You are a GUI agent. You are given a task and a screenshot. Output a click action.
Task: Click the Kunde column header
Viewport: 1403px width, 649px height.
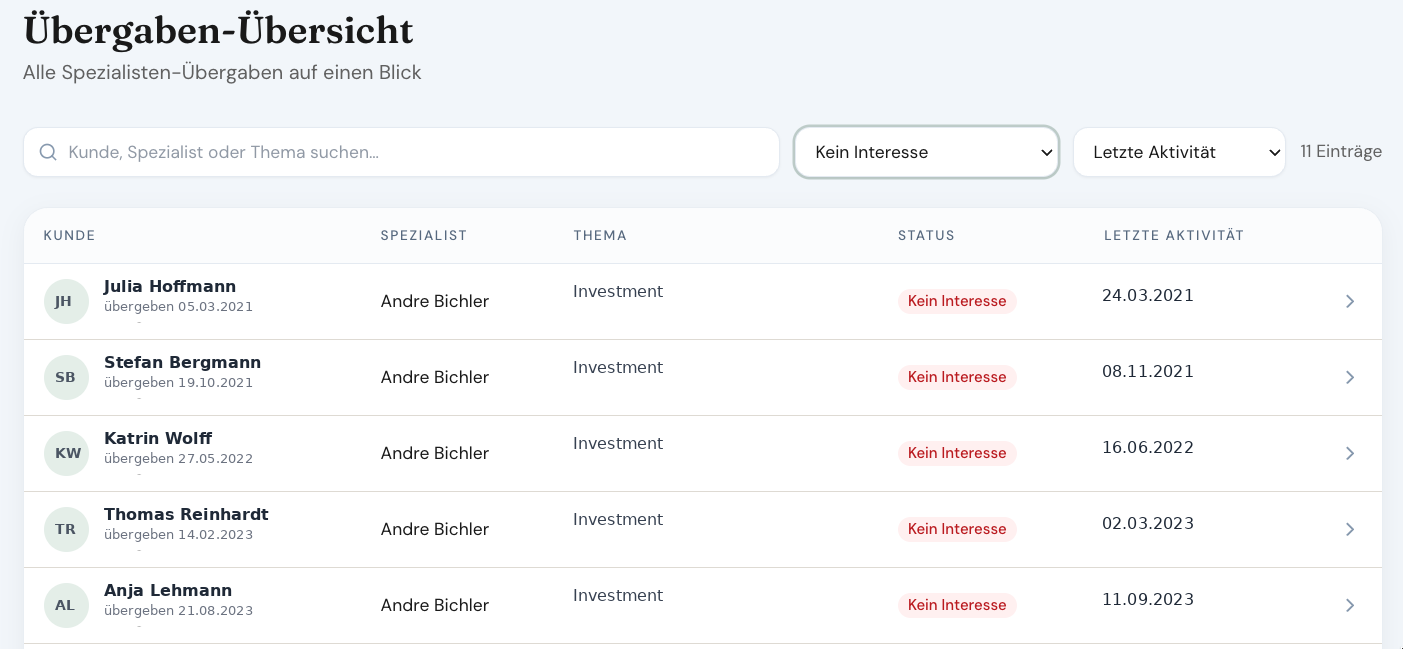69,236
